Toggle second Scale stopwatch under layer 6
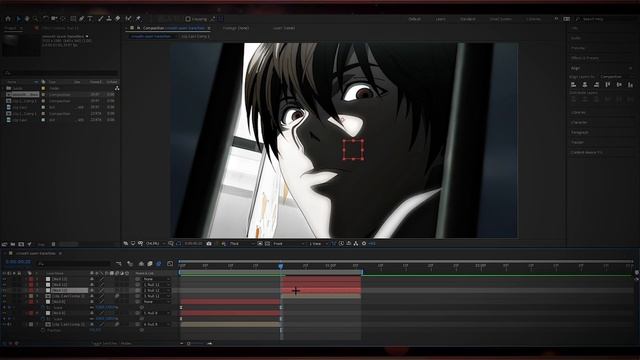 coord(42,319)
